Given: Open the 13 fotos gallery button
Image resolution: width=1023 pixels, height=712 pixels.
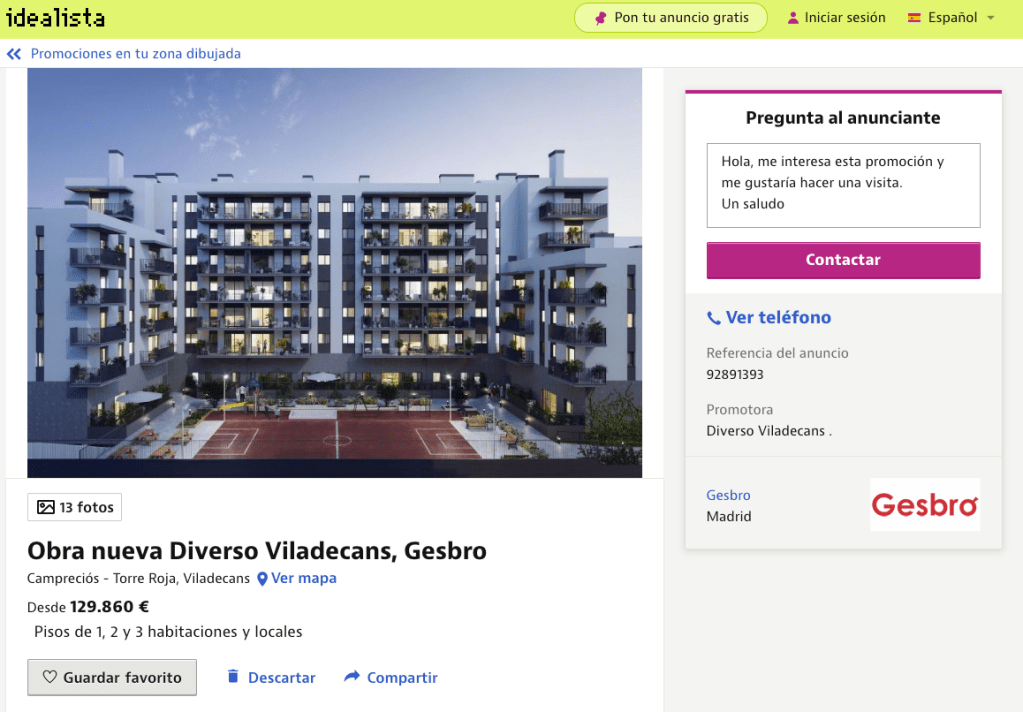Looking at the screenshot, I should click(74, 507).
